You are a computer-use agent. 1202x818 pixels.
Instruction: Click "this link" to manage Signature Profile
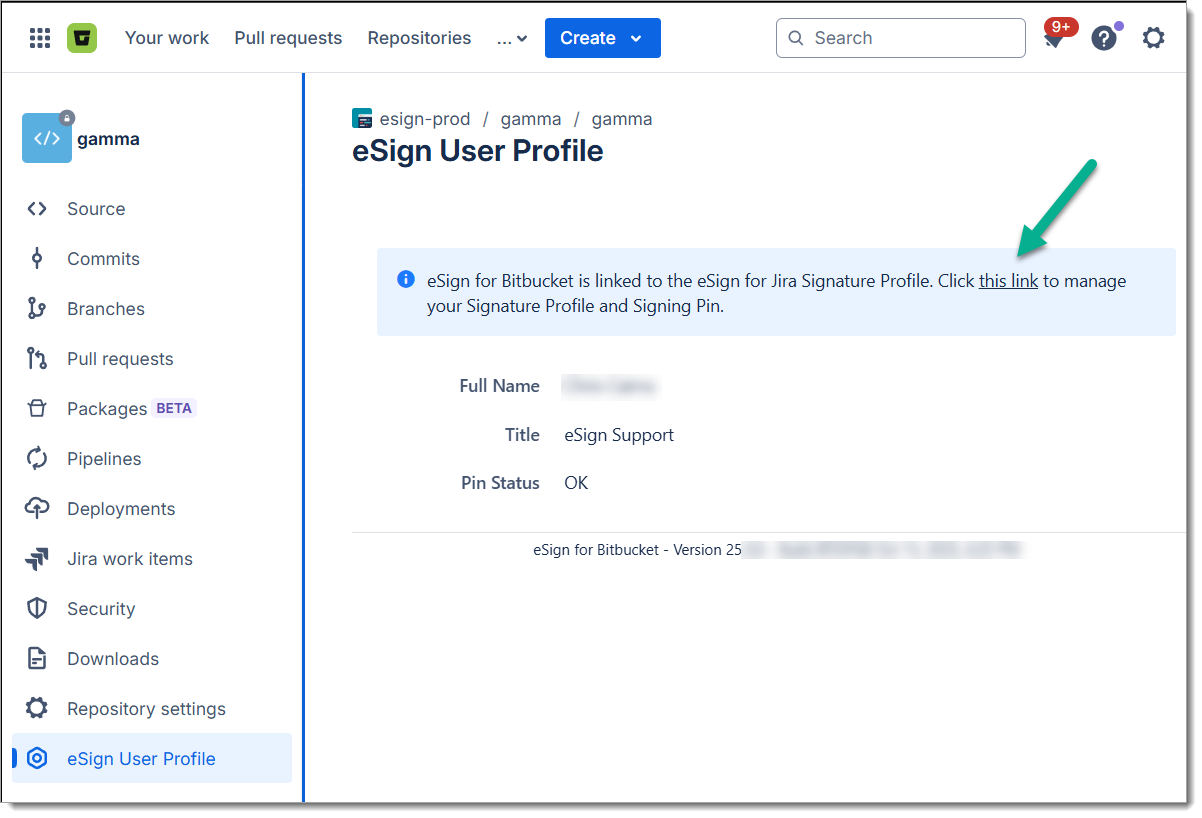(1008, 281)
